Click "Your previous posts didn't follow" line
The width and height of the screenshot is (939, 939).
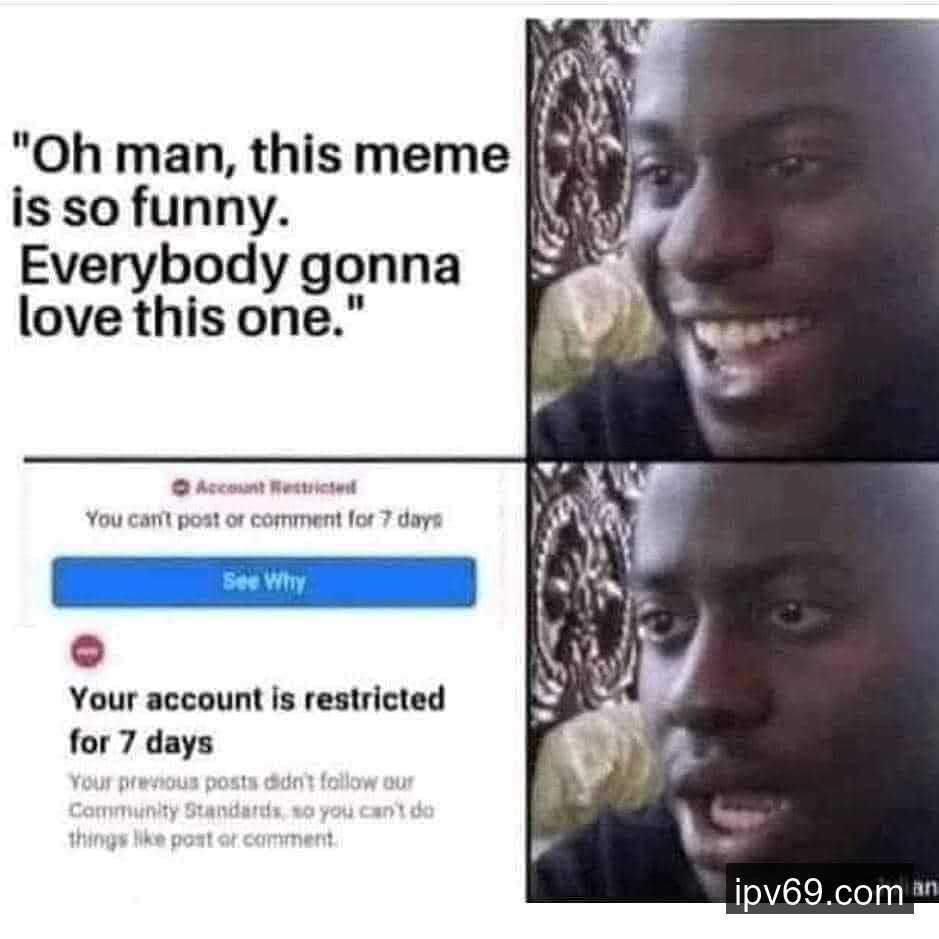[x=241, y=782]
